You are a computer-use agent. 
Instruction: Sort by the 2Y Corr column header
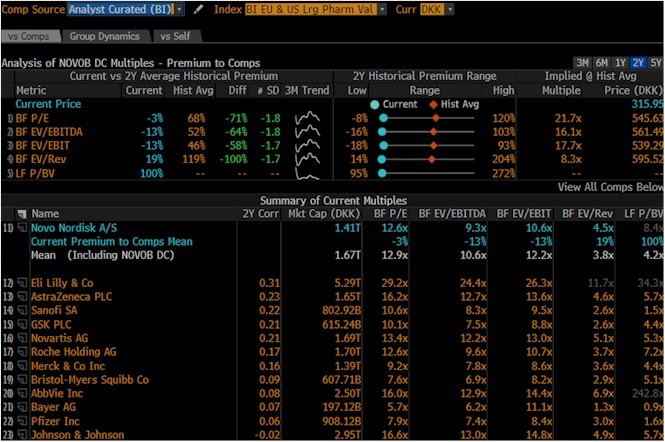tap(260, 214)
